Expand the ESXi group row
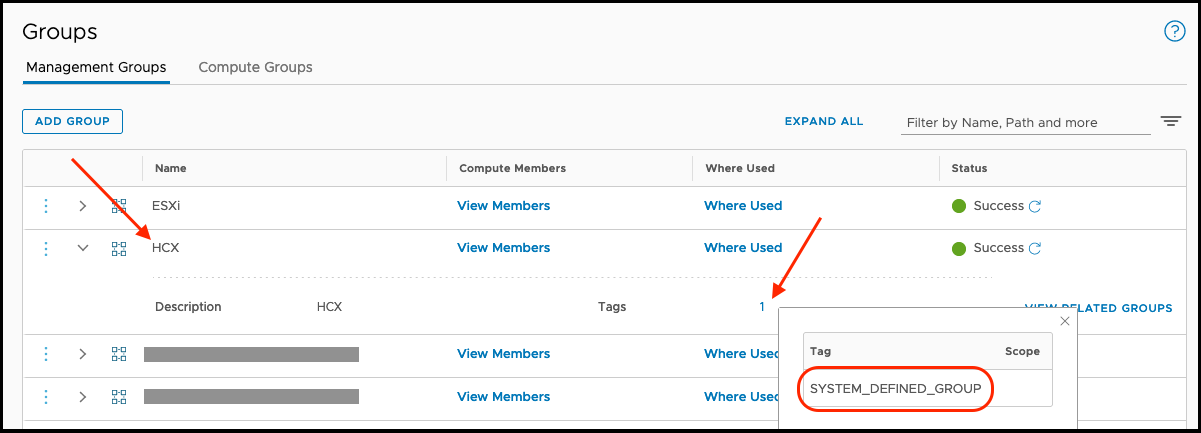Viewport: 1201px width, 433px height. pos(83,206)
